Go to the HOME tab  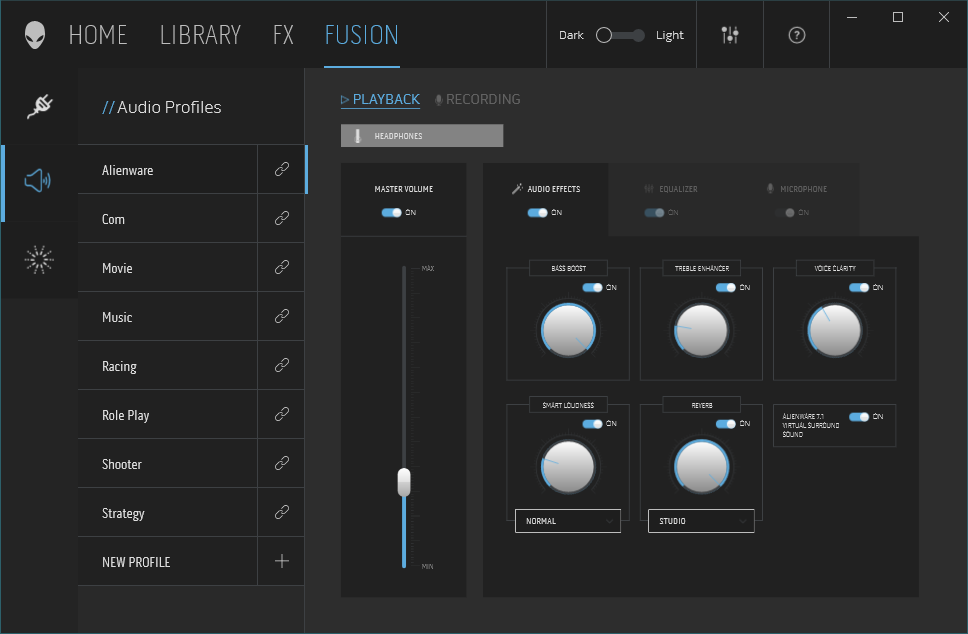[x=98, y=35]
